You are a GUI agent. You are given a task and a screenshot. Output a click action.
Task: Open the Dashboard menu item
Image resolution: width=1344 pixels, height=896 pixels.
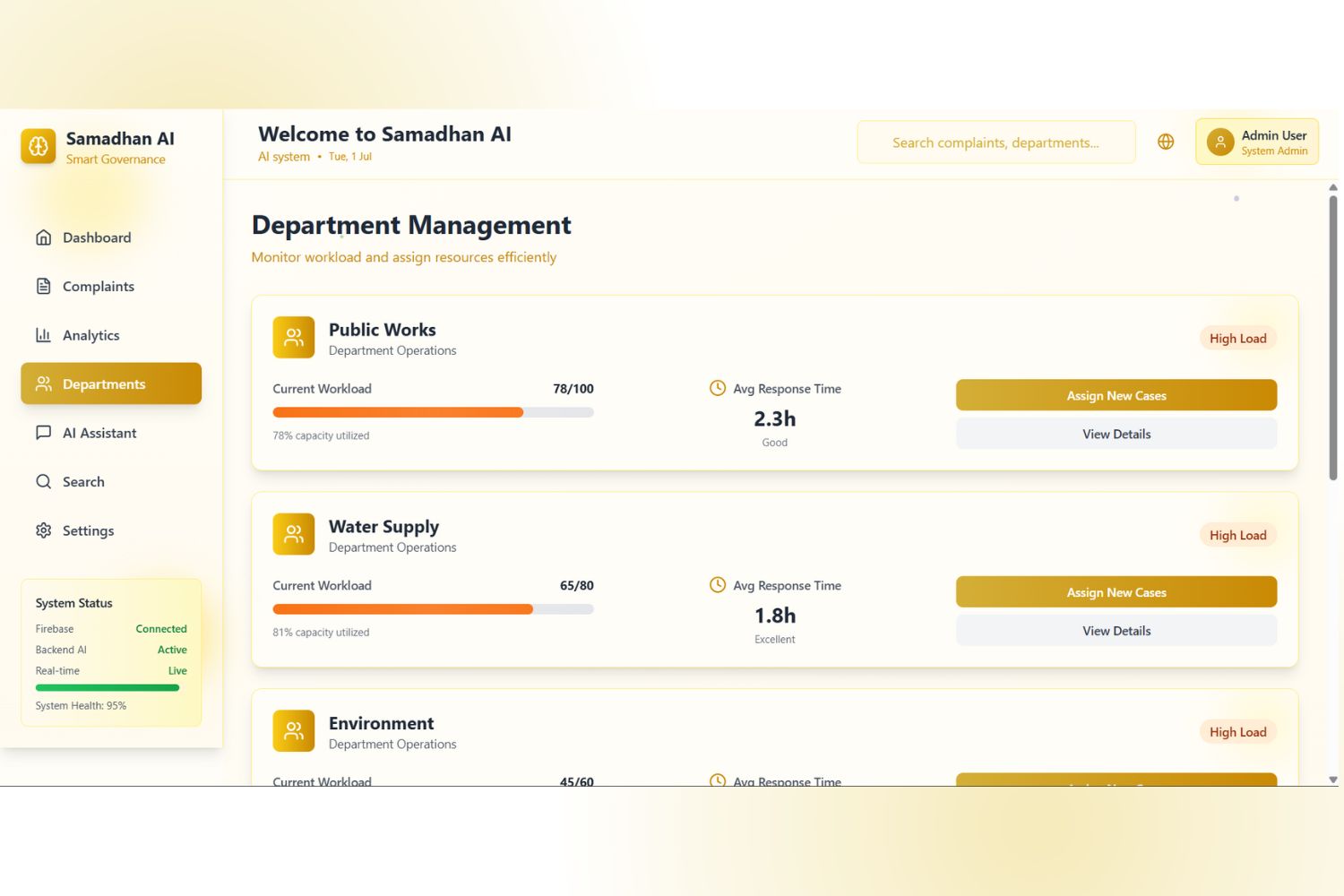click(x=111, y=237)
